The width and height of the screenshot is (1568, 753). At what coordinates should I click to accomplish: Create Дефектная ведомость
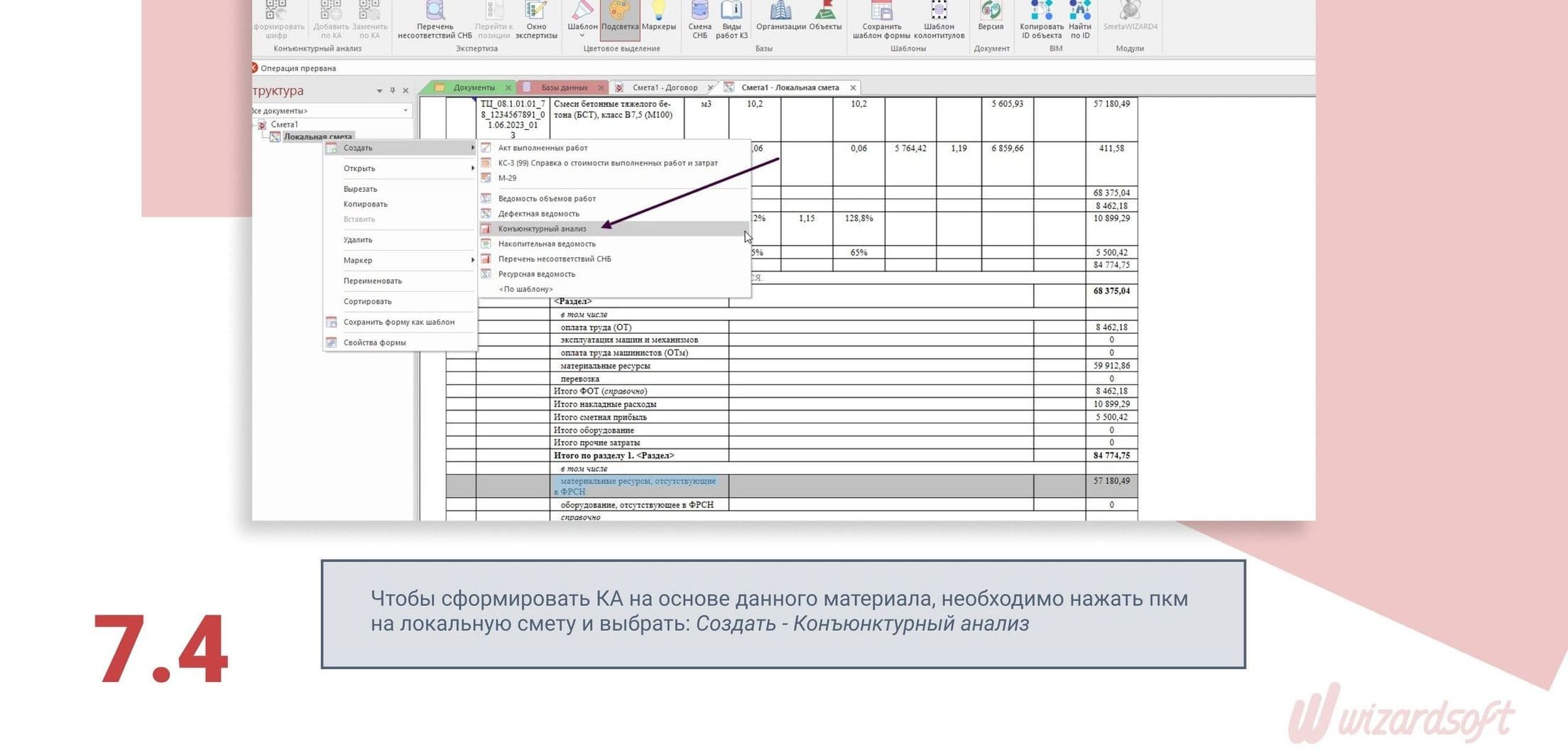[x=538, y=213]
